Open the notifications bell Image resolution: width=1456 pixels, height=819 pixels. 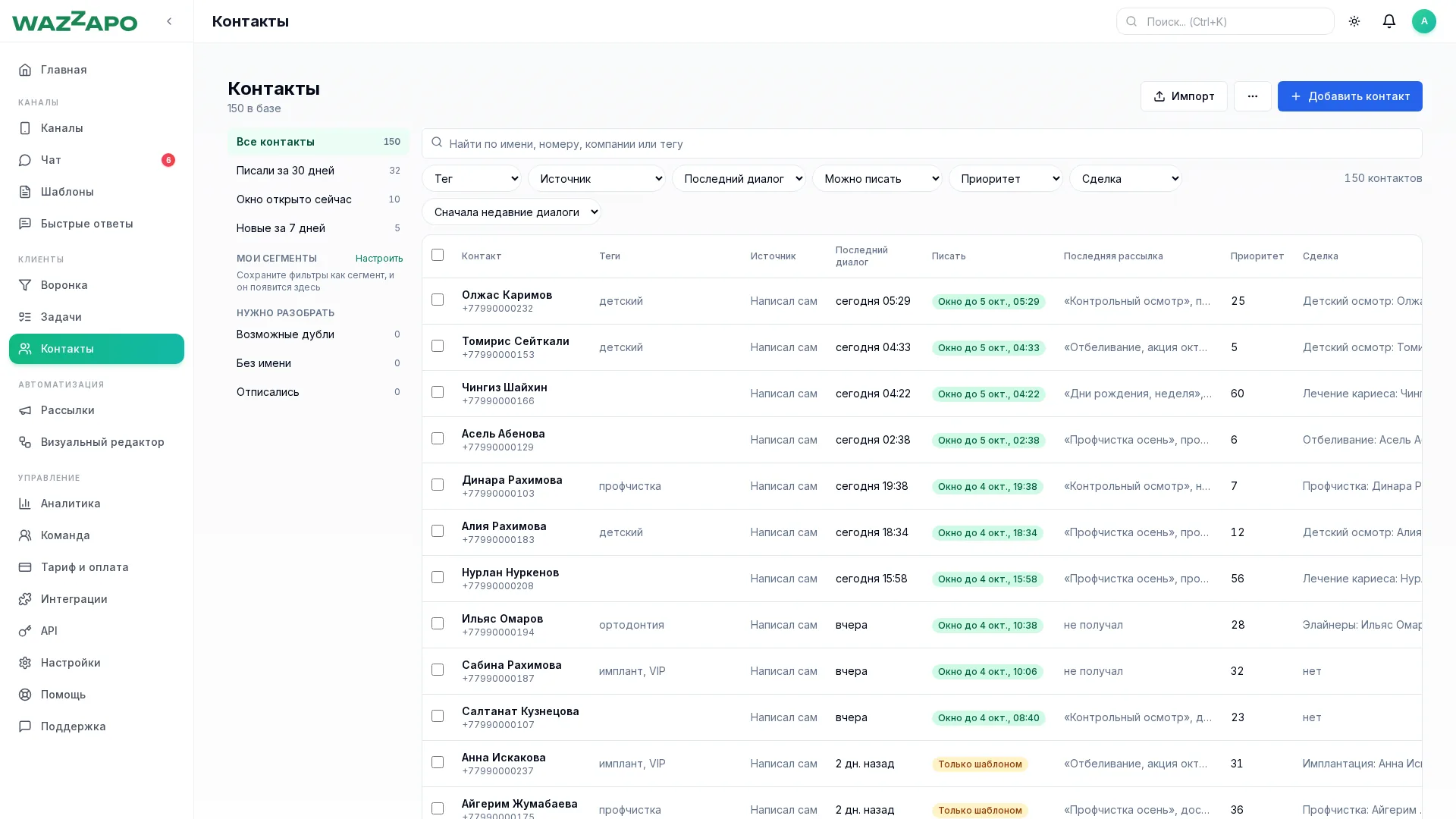1389,21
